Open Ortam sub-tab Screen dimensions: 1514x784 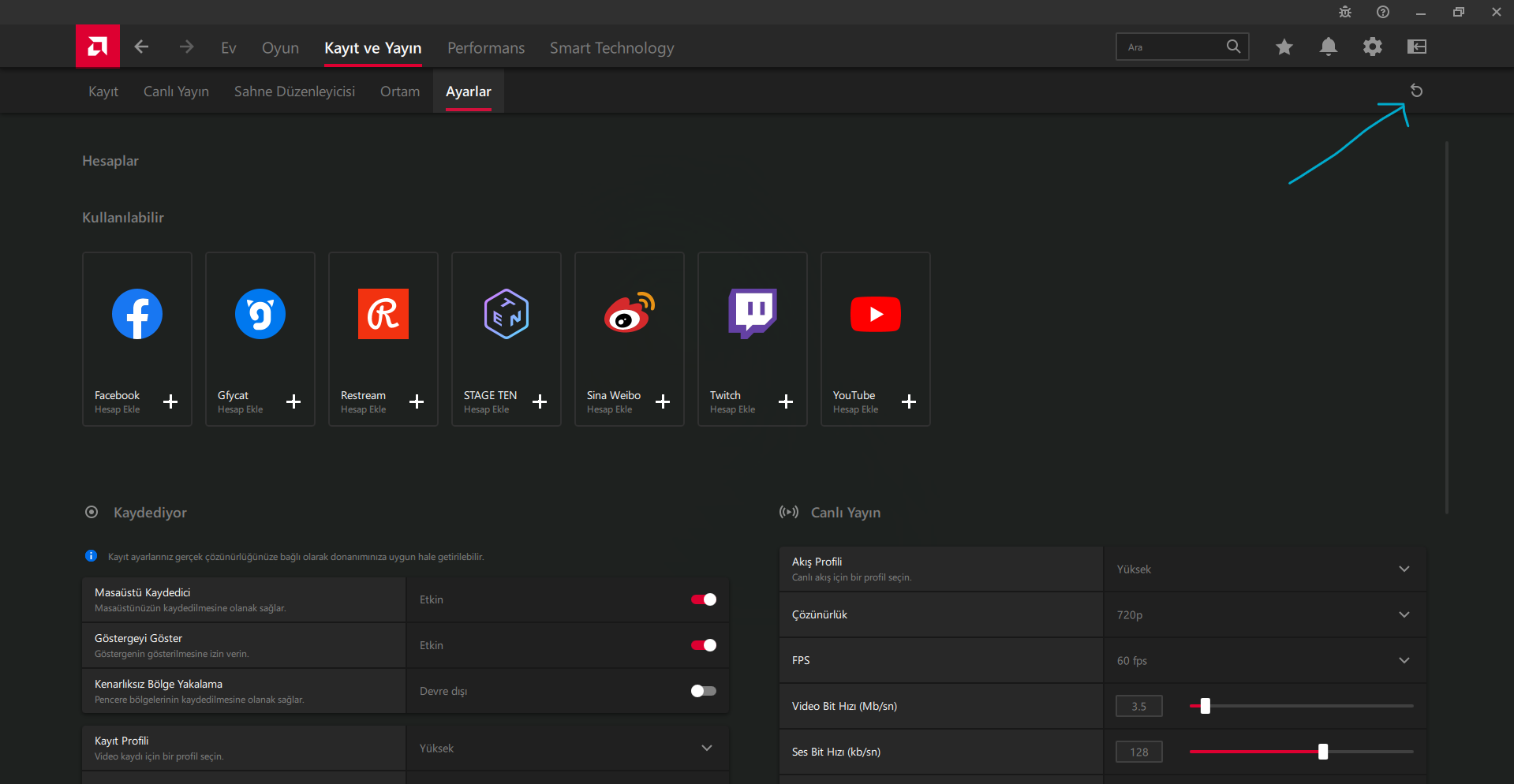pyautogui.click(x=400, y=91)
